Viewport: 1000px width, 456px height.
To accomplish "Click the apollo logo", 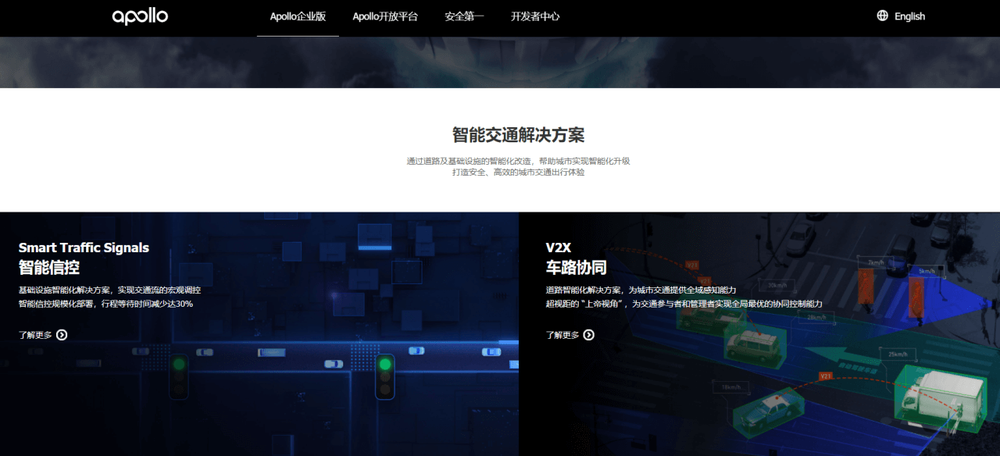I will (140, 16).
